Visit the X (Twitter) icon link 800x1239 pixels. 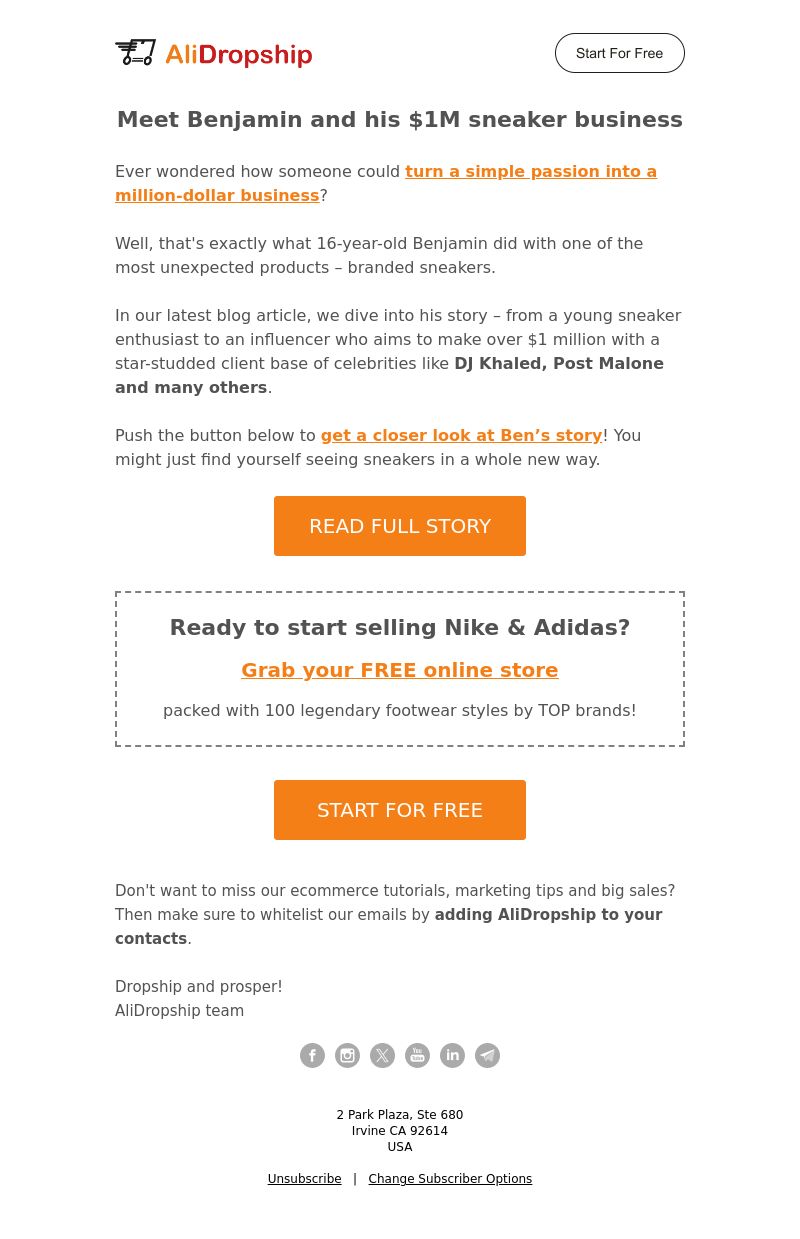382,1055
